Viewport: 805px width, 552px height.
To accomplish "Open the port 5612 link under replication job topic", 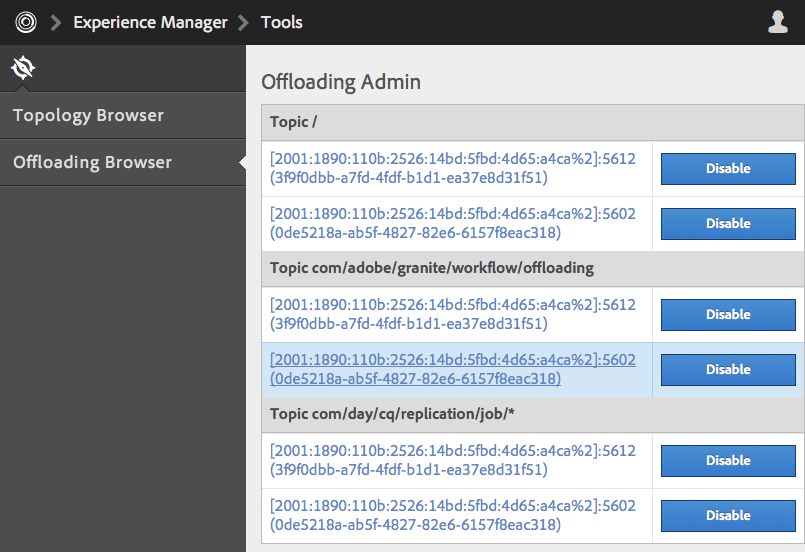I will click(452, 461).
